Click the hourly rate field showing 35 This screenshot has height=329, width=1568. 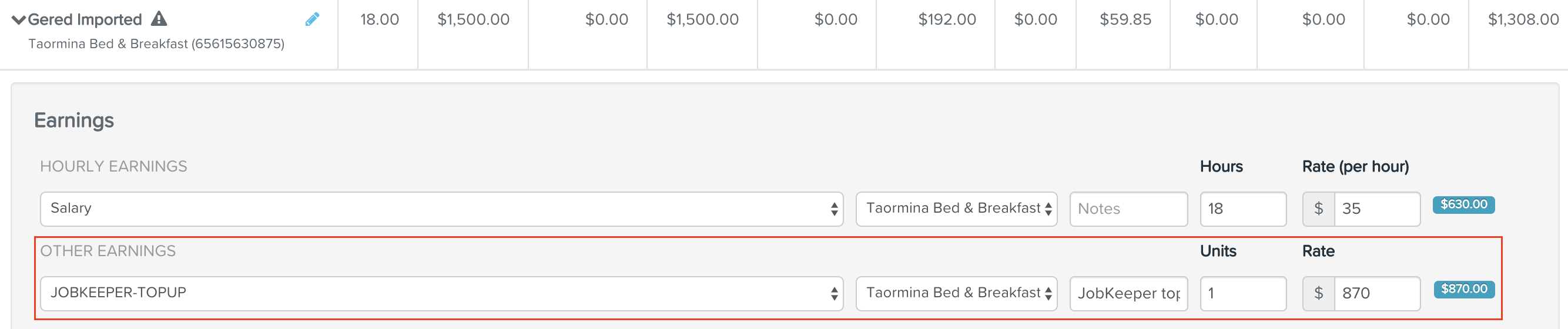pyautogui.click(x=1377, y=209)
